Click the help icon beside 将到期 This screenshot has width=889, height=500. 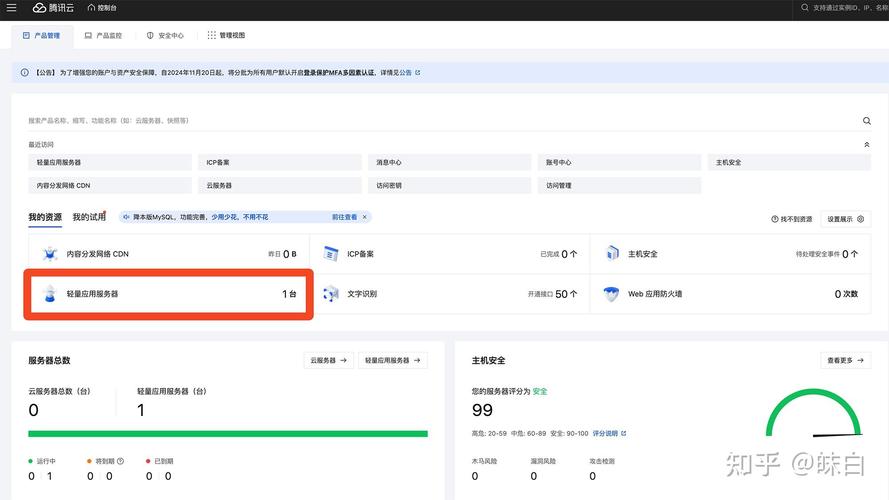[121, 461]
